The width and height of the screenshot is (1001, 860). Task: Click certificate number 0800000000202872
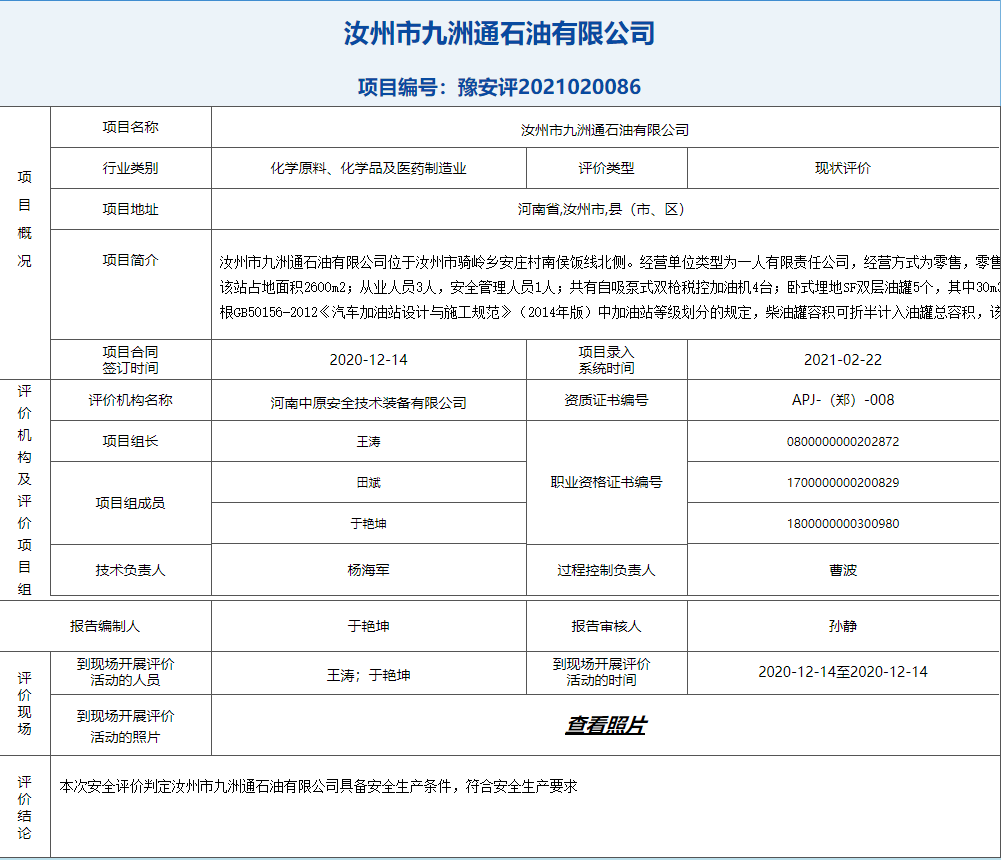coord(842,441)
